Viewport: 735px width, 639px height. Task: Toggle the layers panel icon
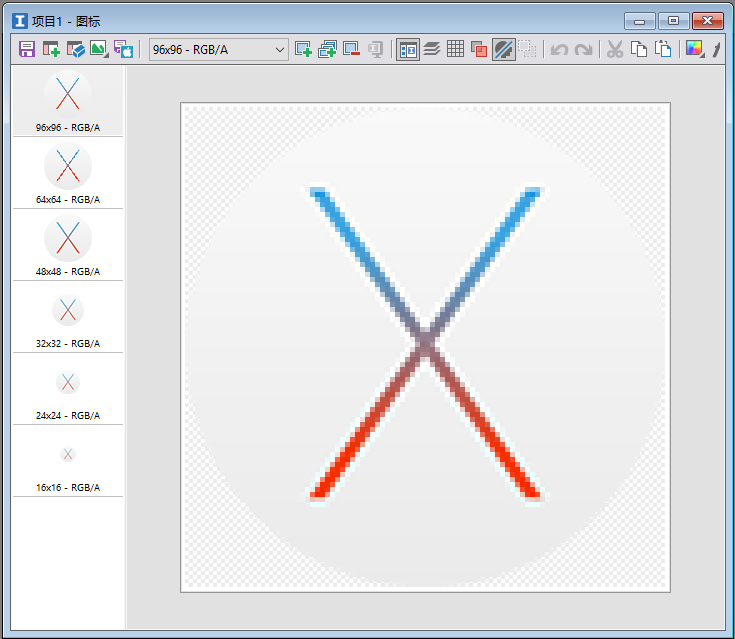(x=432, y=49)
